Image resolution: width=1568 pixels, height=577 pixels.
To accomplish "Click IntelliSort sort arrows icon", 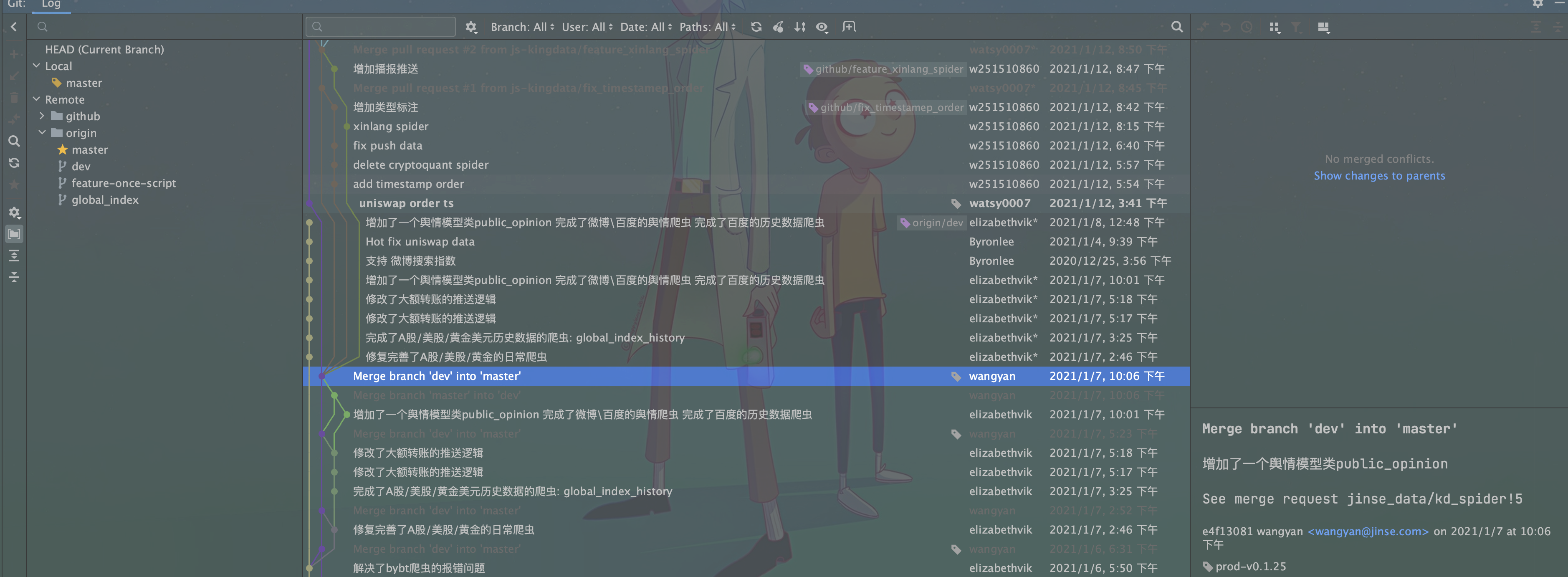I will 800,27.
